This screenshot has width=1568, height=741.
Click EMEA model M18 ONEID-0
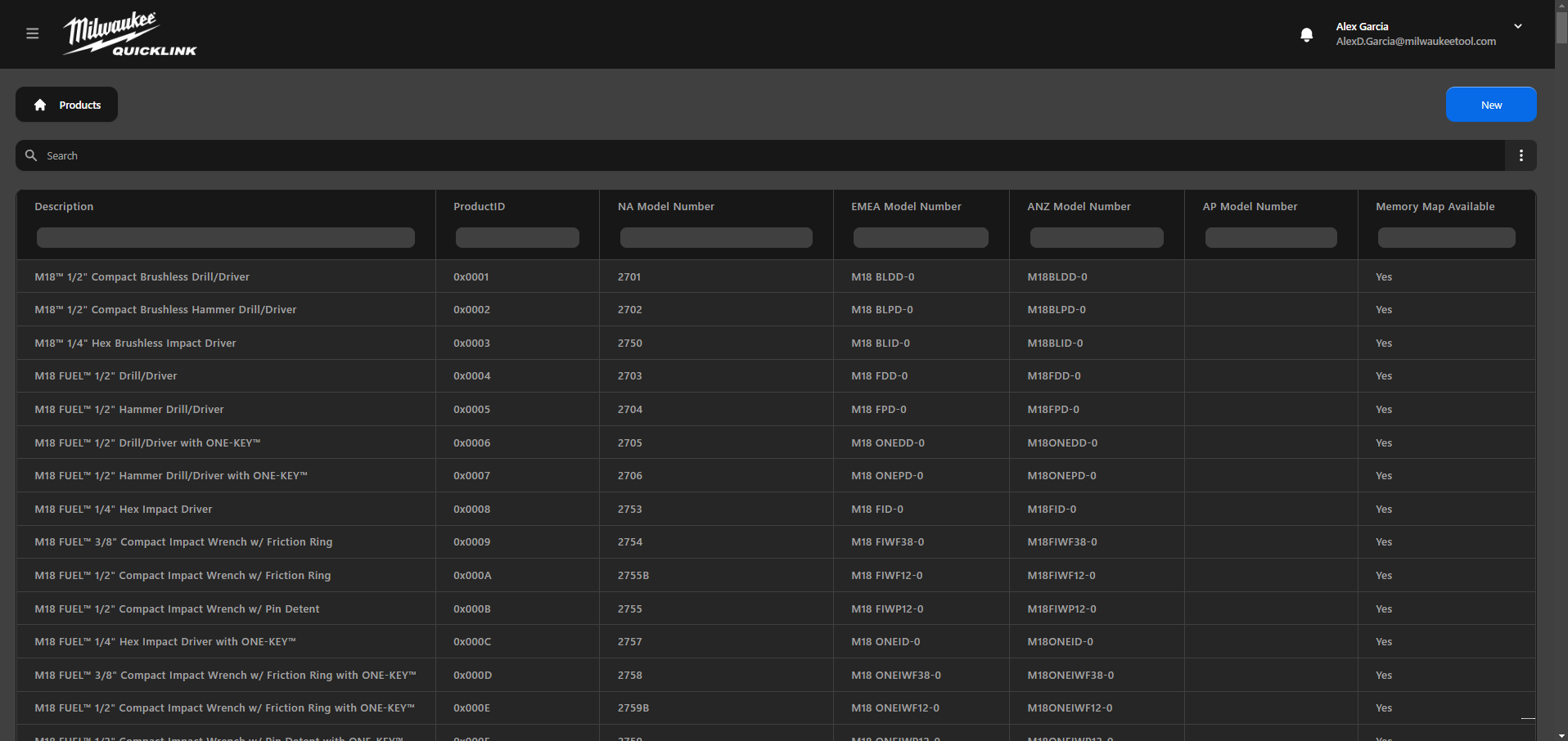[885, 642]
